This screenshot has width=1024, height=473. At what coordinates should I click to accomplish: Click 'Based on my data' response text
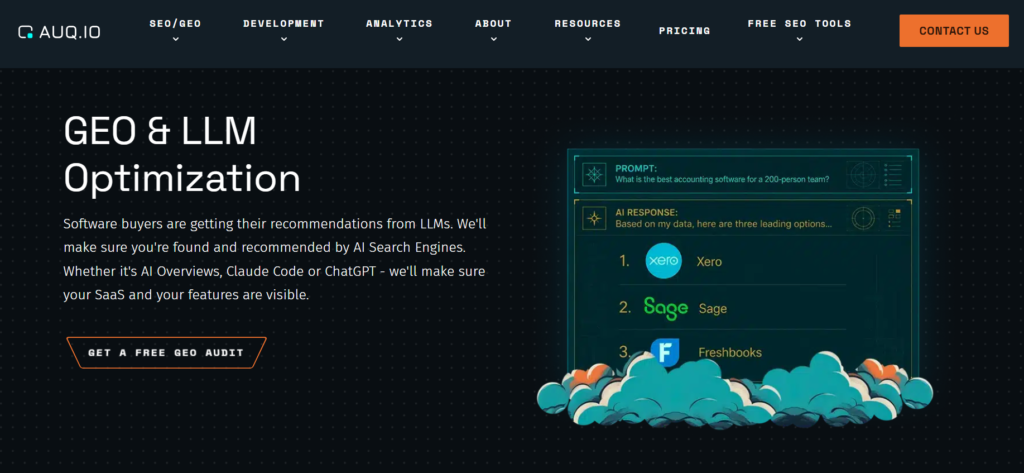(x=724, y=223)
